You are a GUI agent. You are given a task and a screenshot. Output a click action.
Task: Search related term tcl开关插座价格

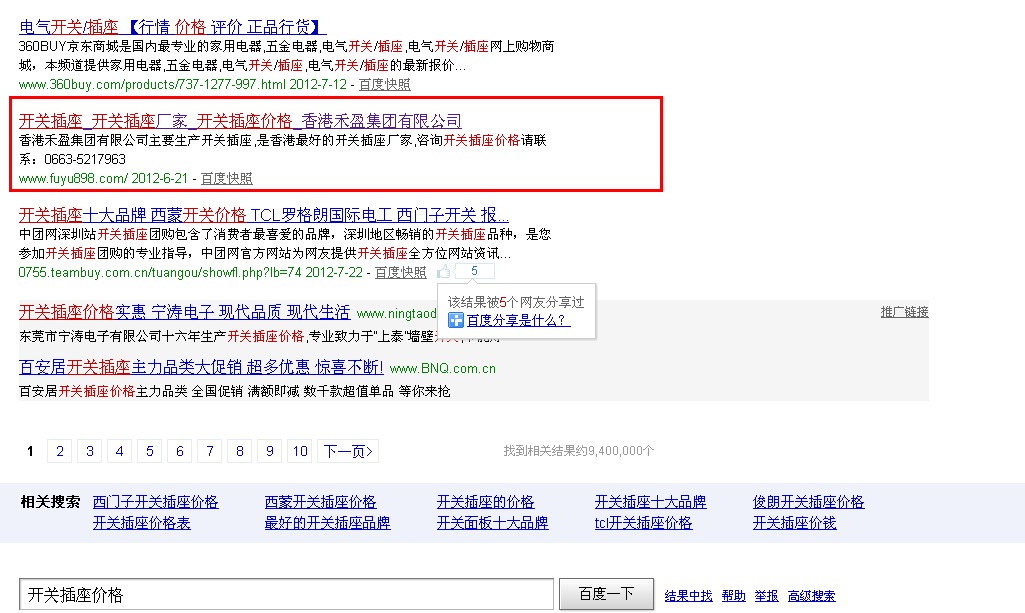click(643, 523)
